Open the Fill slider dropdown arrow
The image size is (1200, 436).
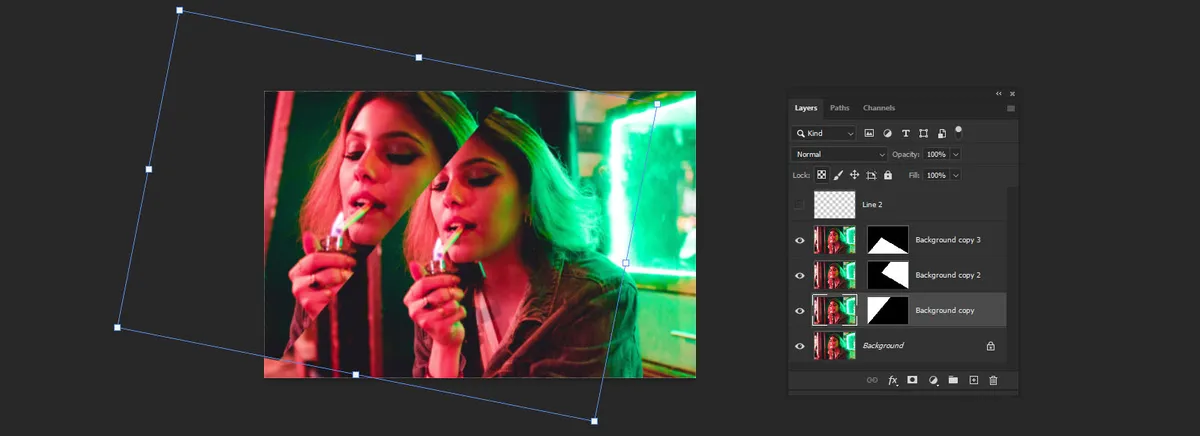(x=956, y=175)
